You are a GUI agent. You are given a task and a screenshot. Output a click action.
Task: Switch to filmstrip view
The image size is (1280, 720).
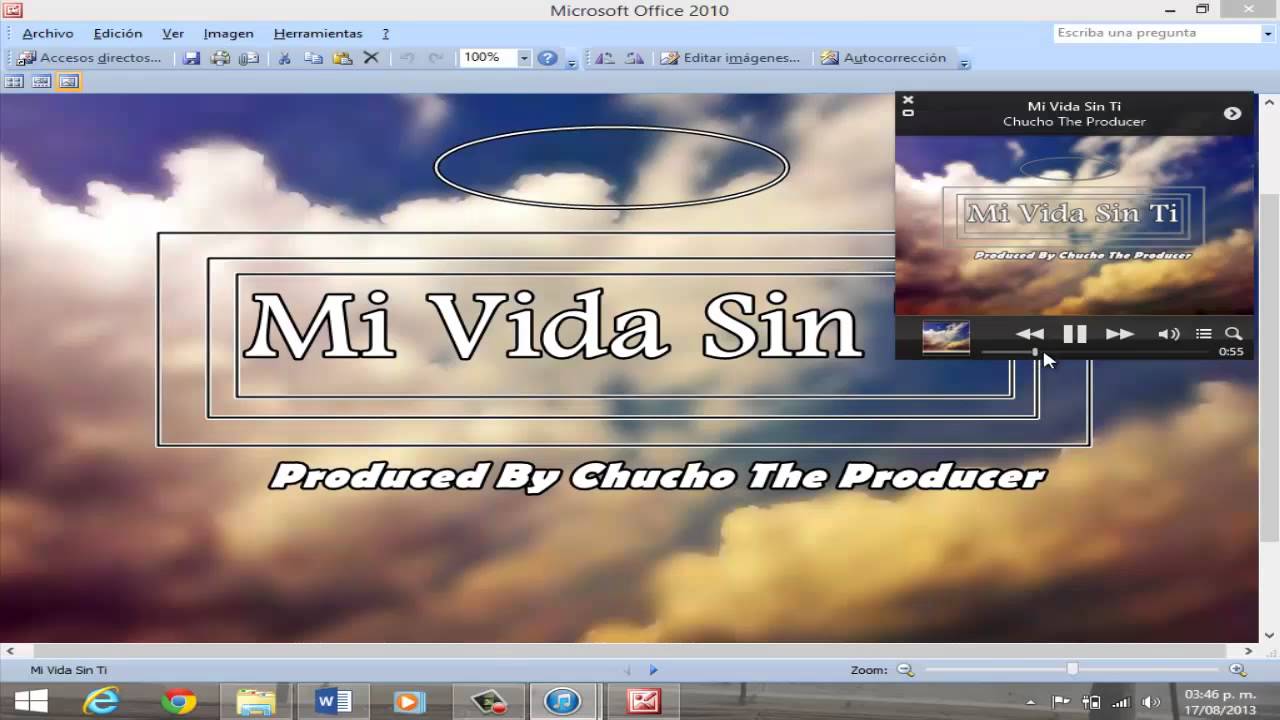(x=41, y=82)
